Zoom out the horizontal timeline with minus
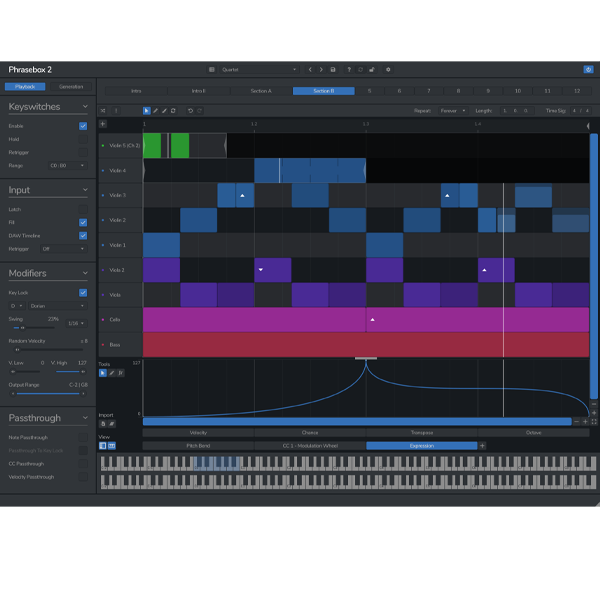Image resolution: width=600 pixels, height=600 pixels. tap(577, 421)
